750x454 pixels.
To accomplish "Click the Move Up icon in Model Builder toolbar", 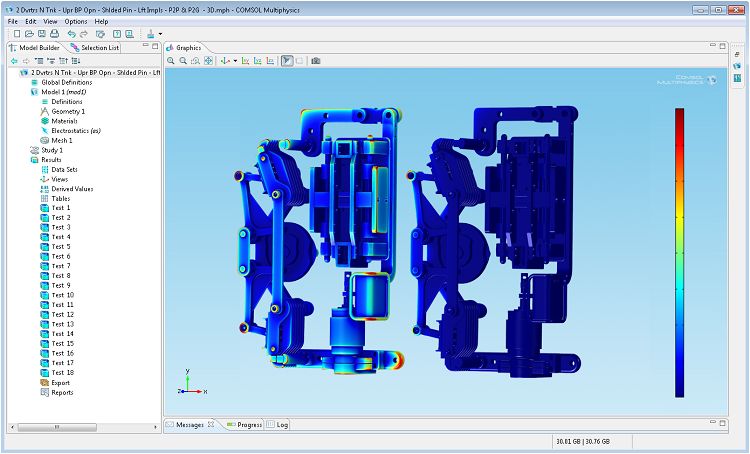I will (x=63, y=61).
